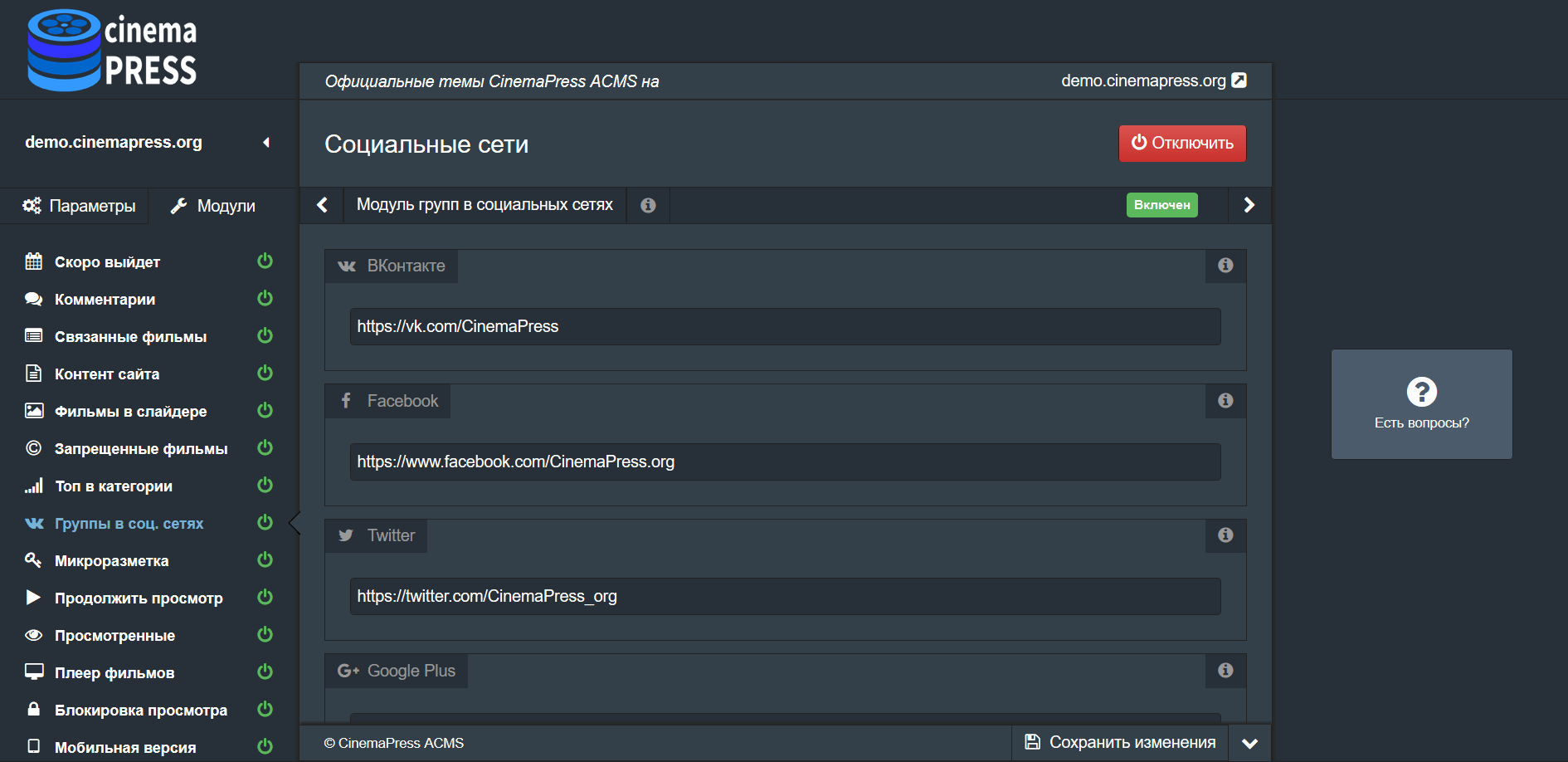Toggle power switch for Скоро выйдет module
This screenshot has height=762, width=1568.
(x=265, y=261)
